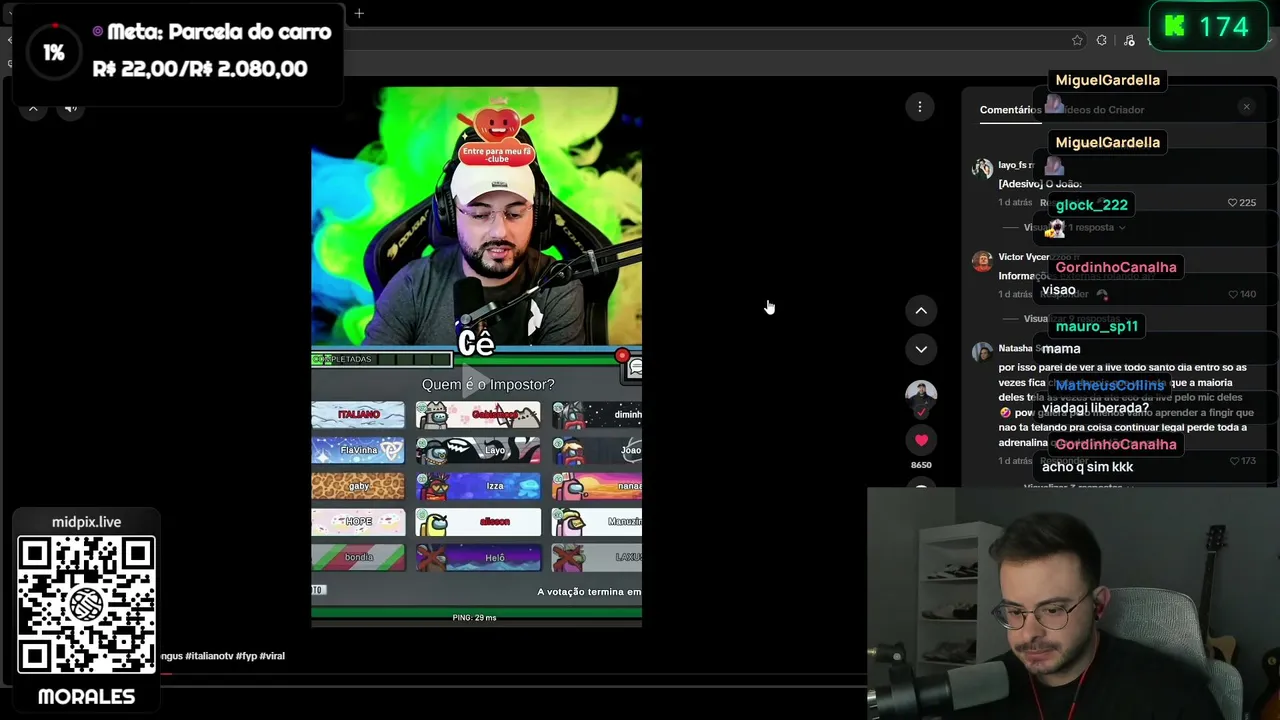1280x720 pixels.
Task: Pause the playing TikTok video
Action: click(476, 357)
